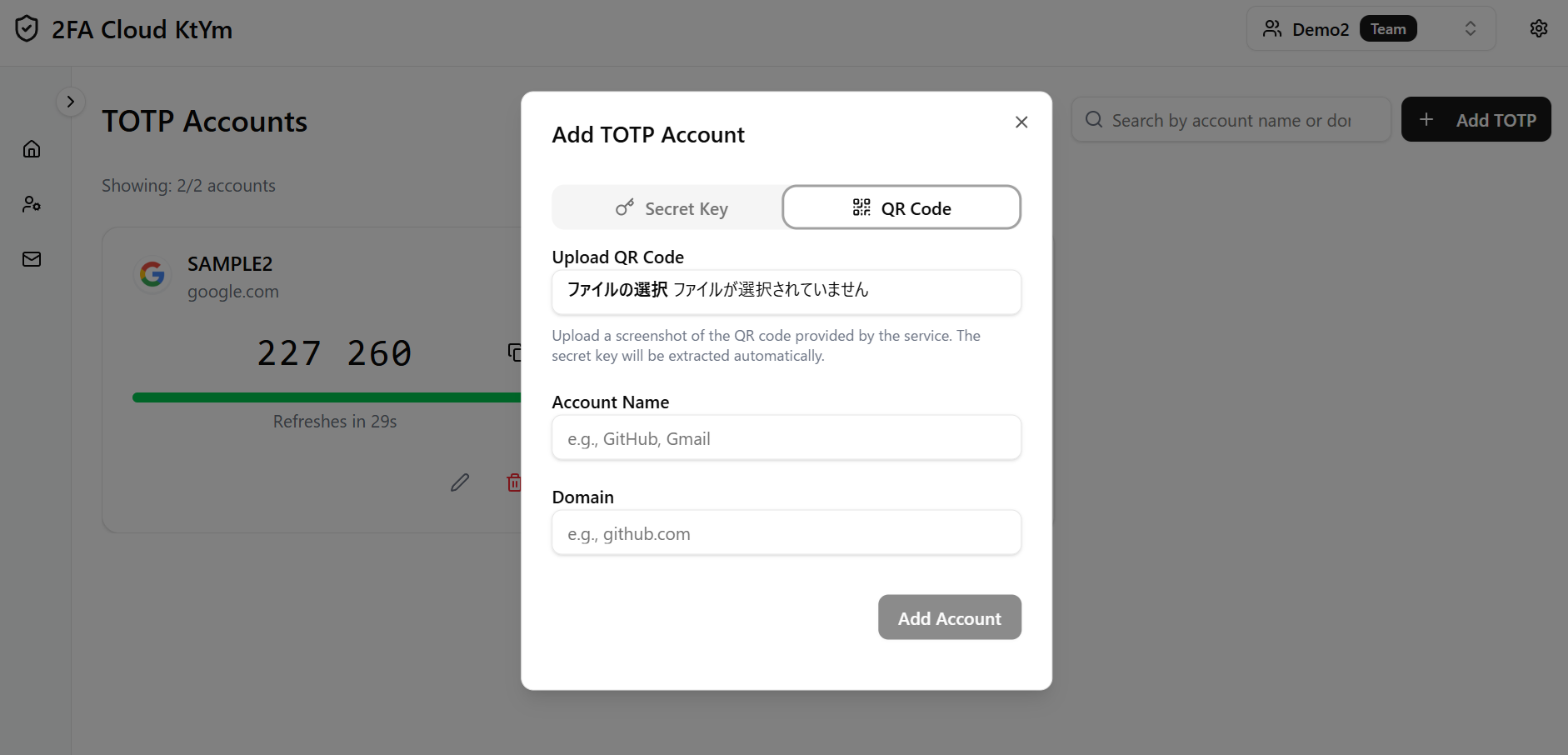
Task: Select the QR Code tab
Action: tap(901, 208)
